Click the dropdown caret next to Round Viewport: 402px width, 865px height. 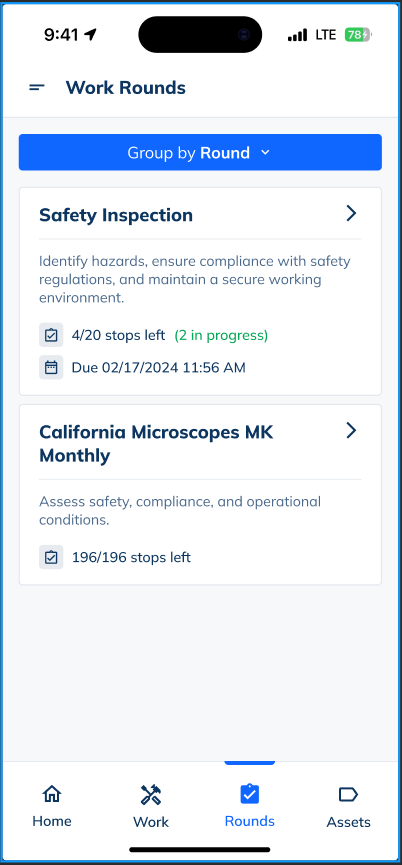(x=265, y=153)
